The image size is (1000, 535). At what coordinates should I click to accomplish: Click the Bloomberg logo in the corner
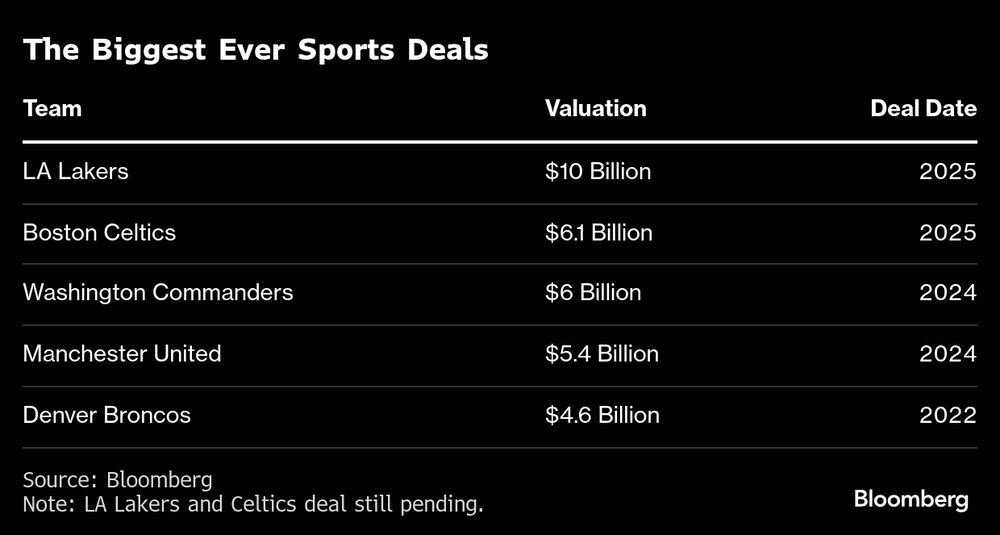pyautogui.click(x=910, y=500)
